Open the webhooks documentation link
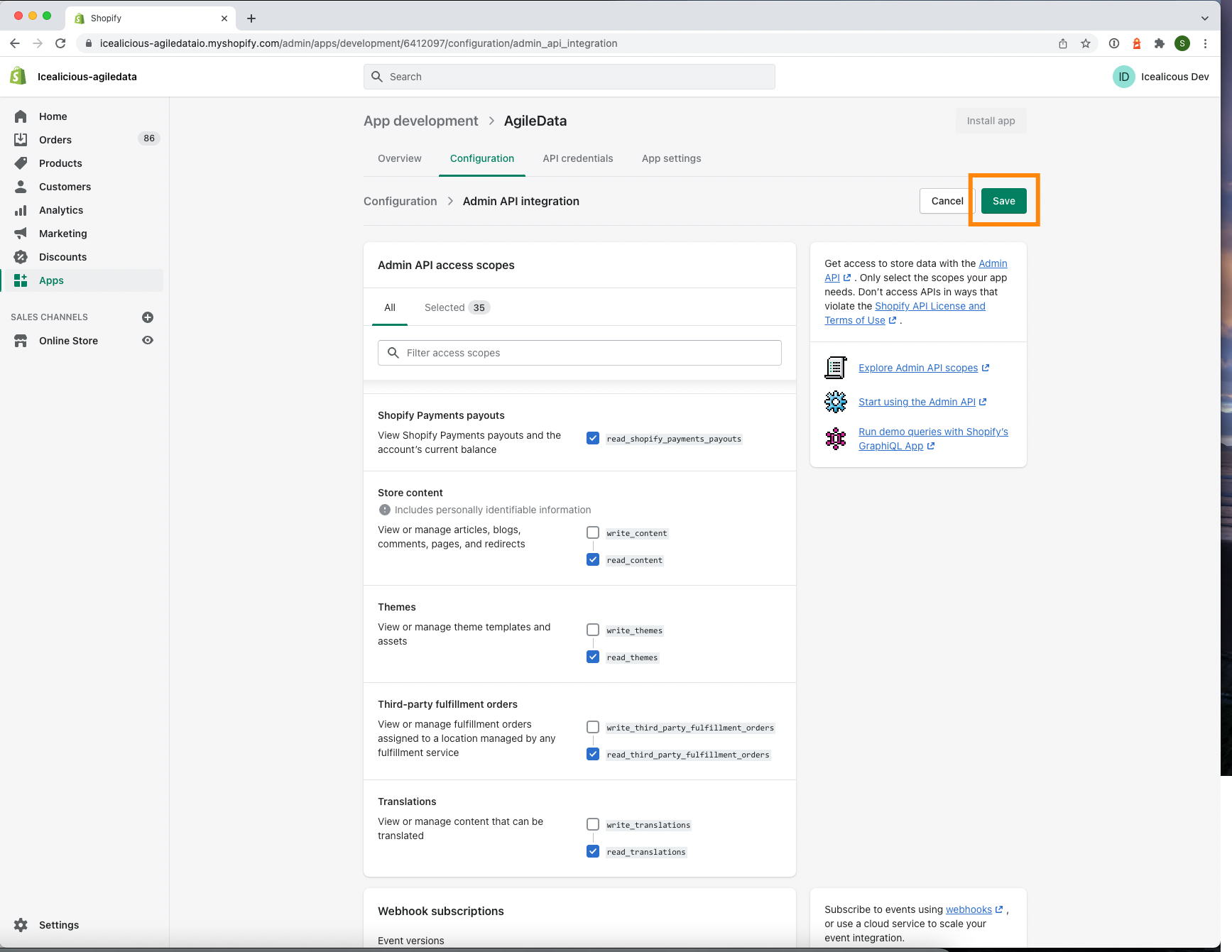Screen dimensions: 1232x952 [x=974, y=909]
